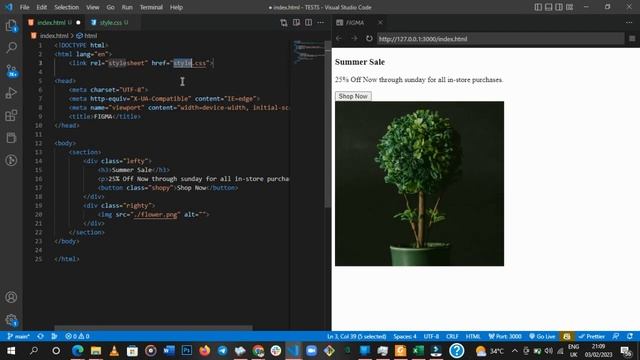Click the minimap code overview
This screenshot has width=640, height=360.
tap(308, 53)
